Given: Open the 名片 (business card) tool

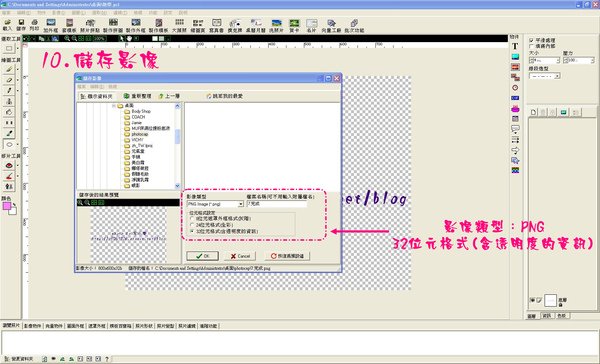Looking at the screenshot, I should coord(311,25).
